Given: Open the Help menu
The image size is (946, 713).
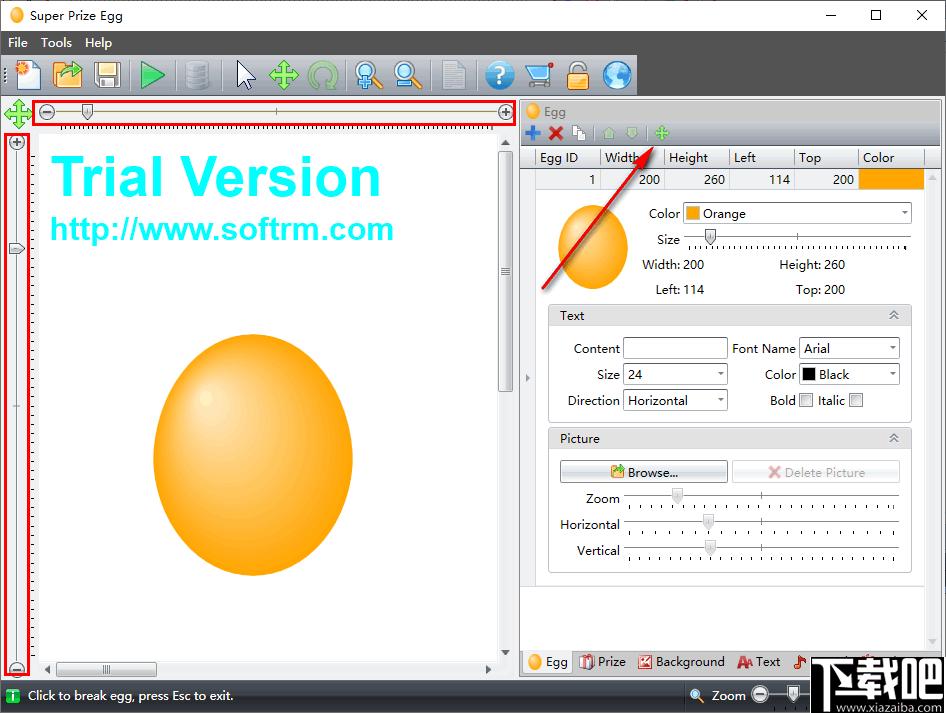Looking at the screenshot, I should 98,43.
